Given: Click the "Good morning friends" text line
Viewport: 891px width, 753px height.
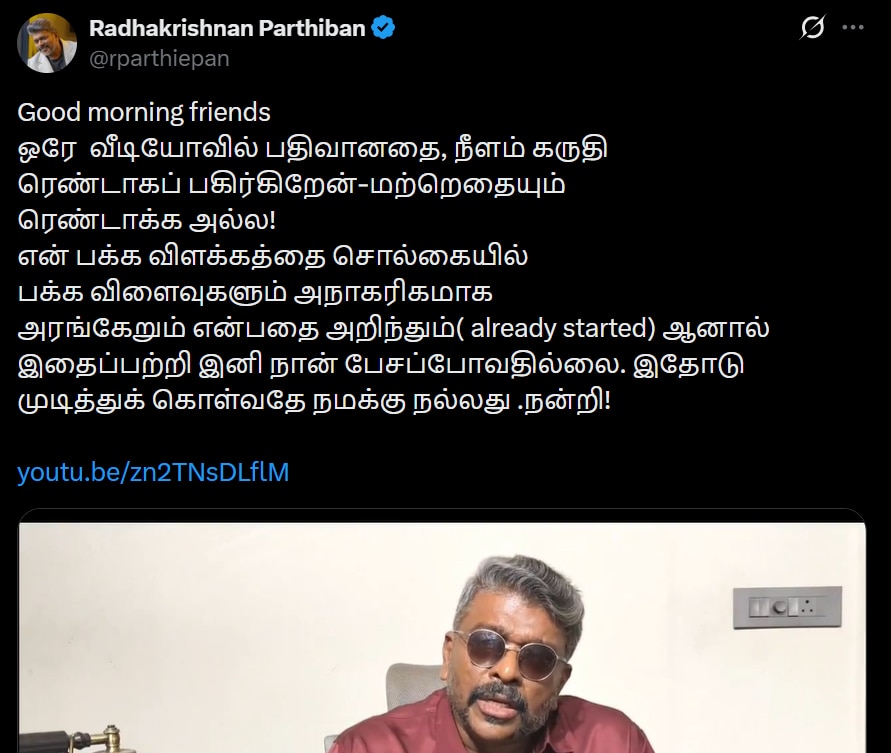Looking at the screenshot, I should point(144,112).
